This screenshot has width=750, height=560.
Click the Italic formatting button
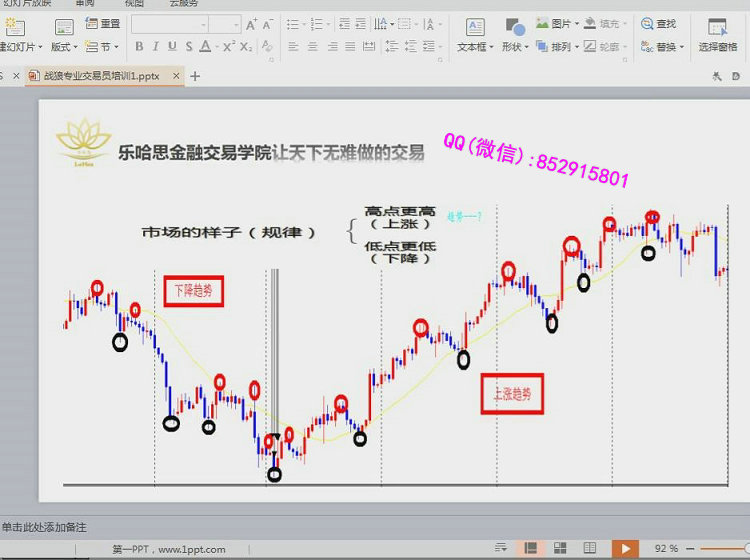pos(155,46)
